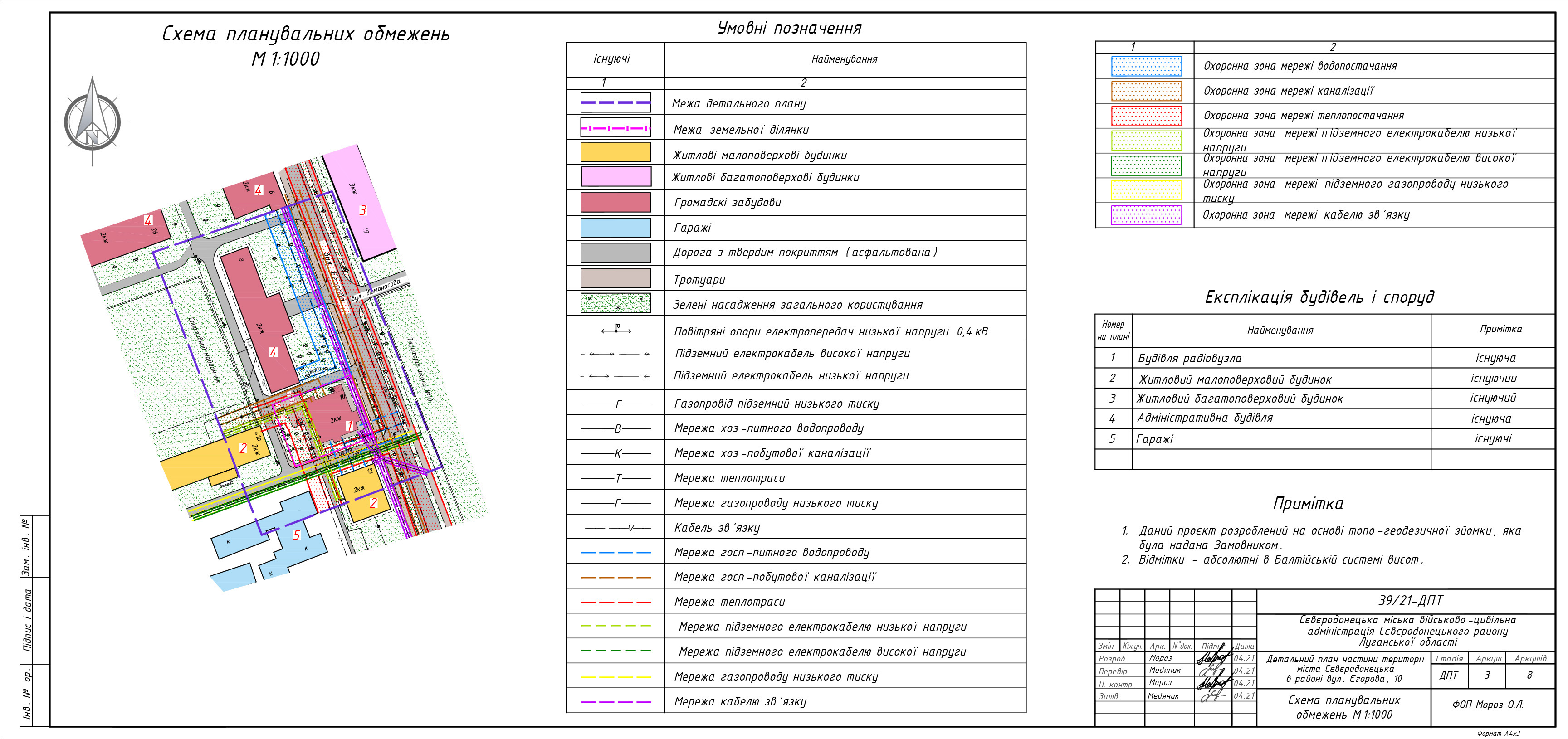
Task: Click the drawing code 39/21-ДПТ in title block
Action: 1410,601
